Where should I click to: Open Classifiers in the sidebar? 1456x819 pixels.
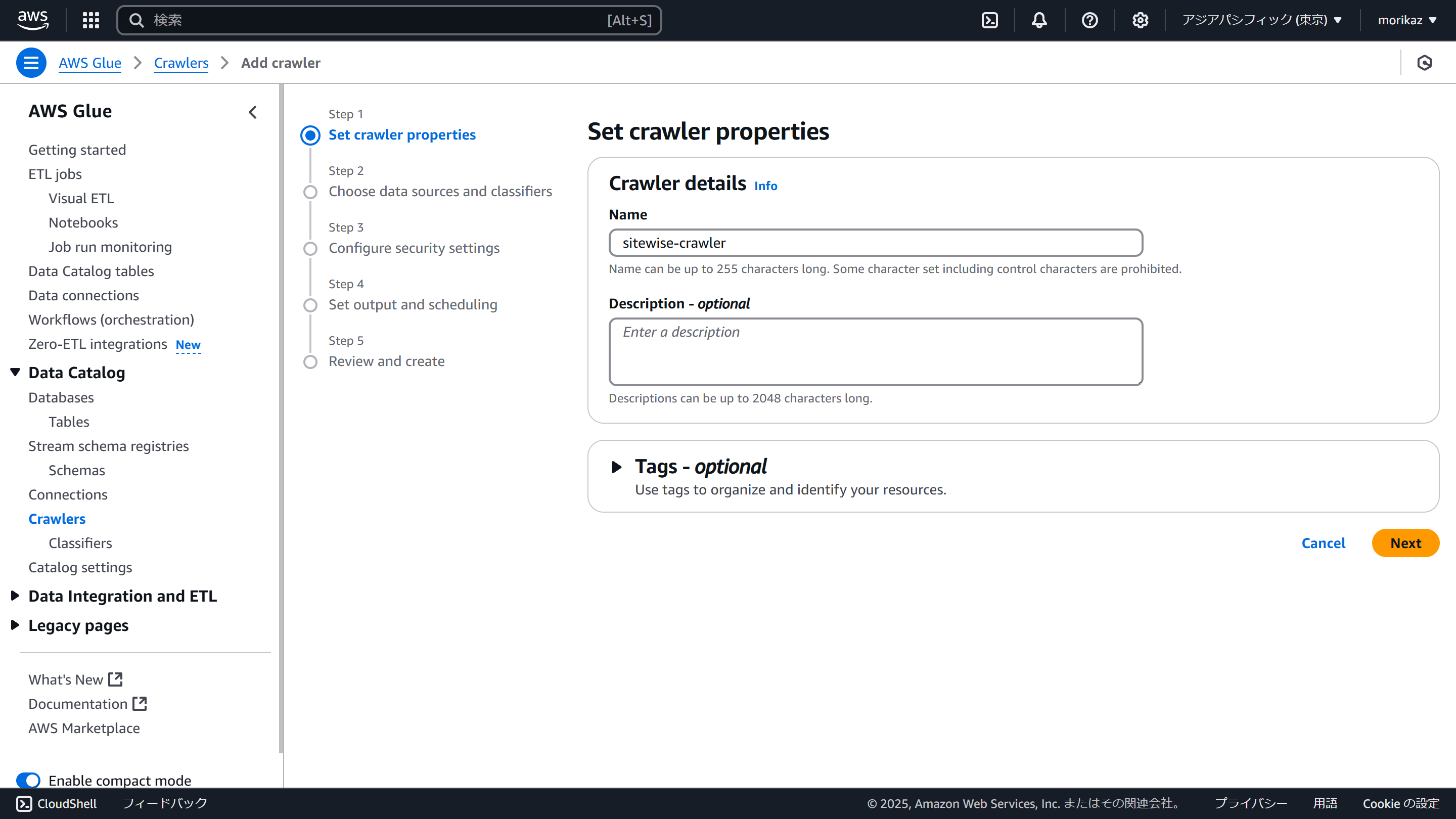tap(80, 542)
